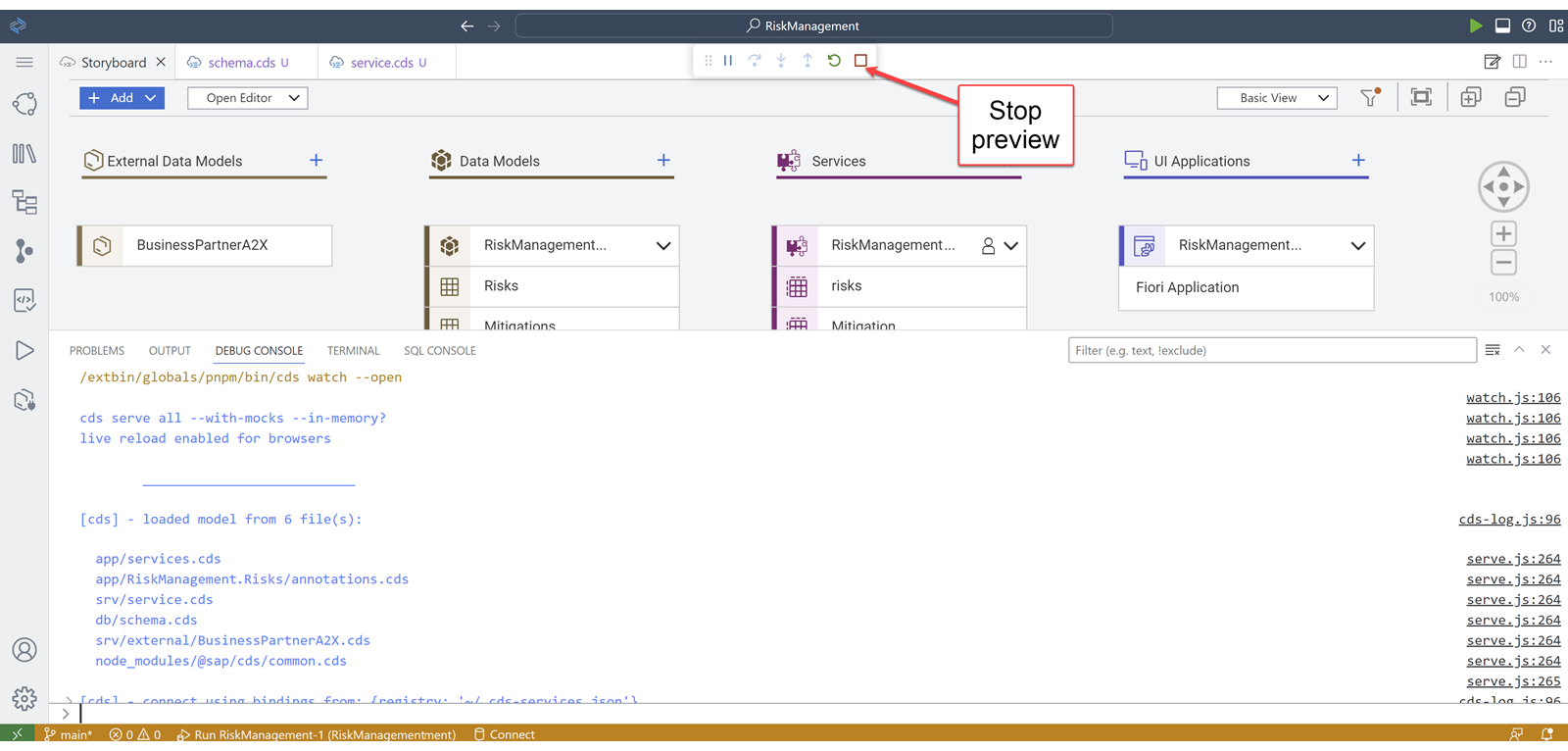Close the Storyboard tab
The image size is (1568, 751).
click(x=162, y=62)
